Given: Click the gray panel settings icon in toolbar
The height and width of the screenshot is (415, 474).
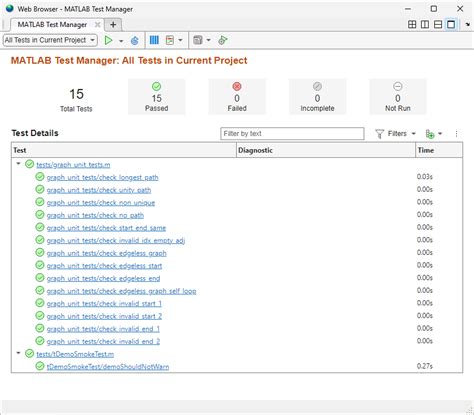Looking at the screenshot, I should [198, 40].
